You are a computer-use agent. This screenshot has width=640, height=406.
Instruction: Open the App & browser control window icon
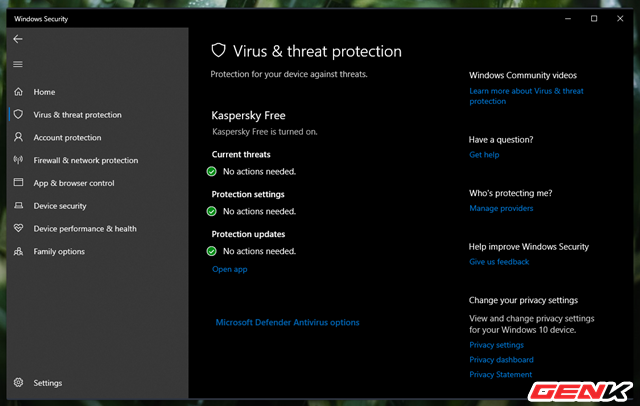18,182
